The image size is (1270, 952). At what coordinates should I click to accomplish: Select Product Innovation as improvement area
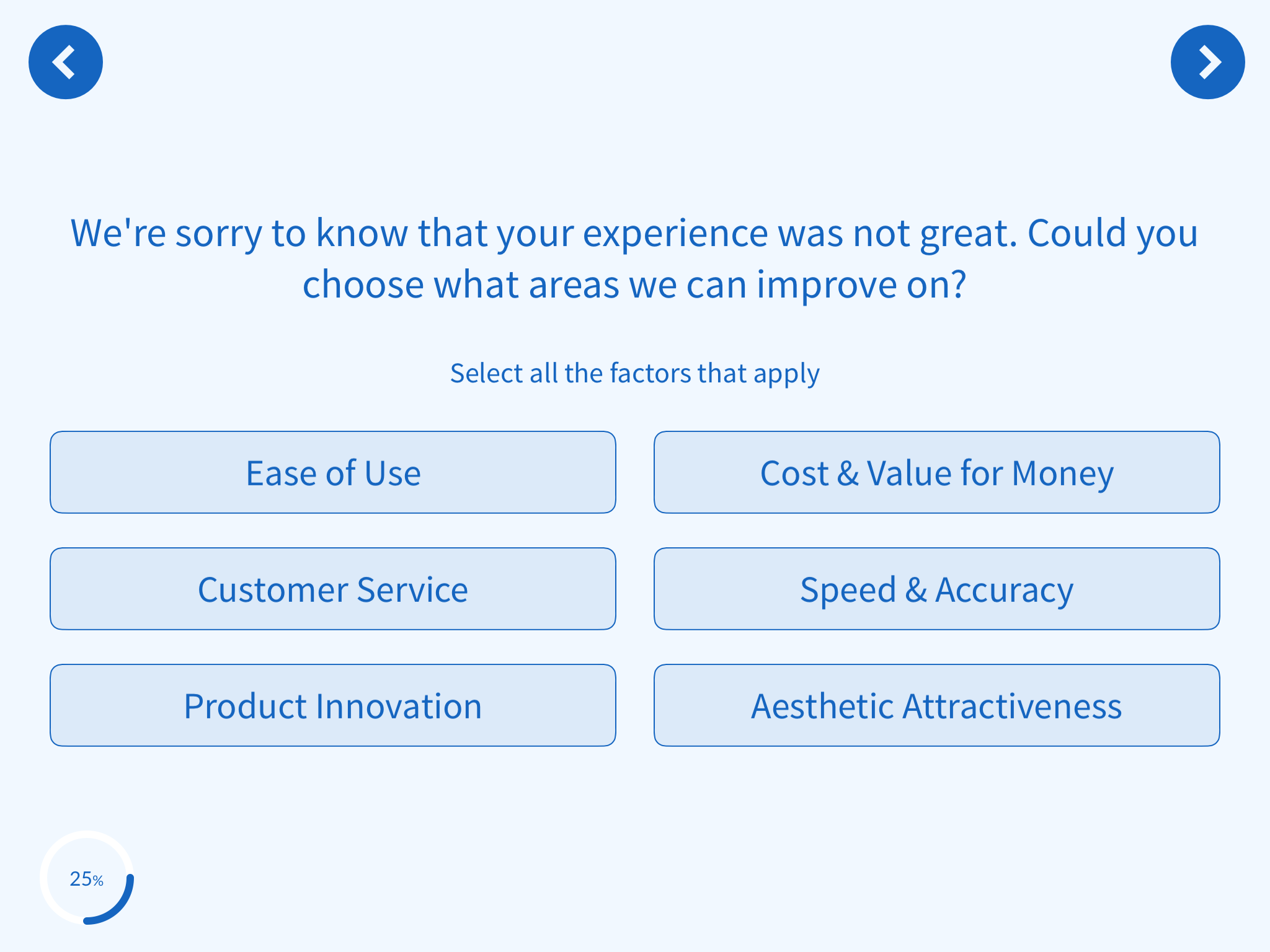pyautogui.click(x=333, y=705)
